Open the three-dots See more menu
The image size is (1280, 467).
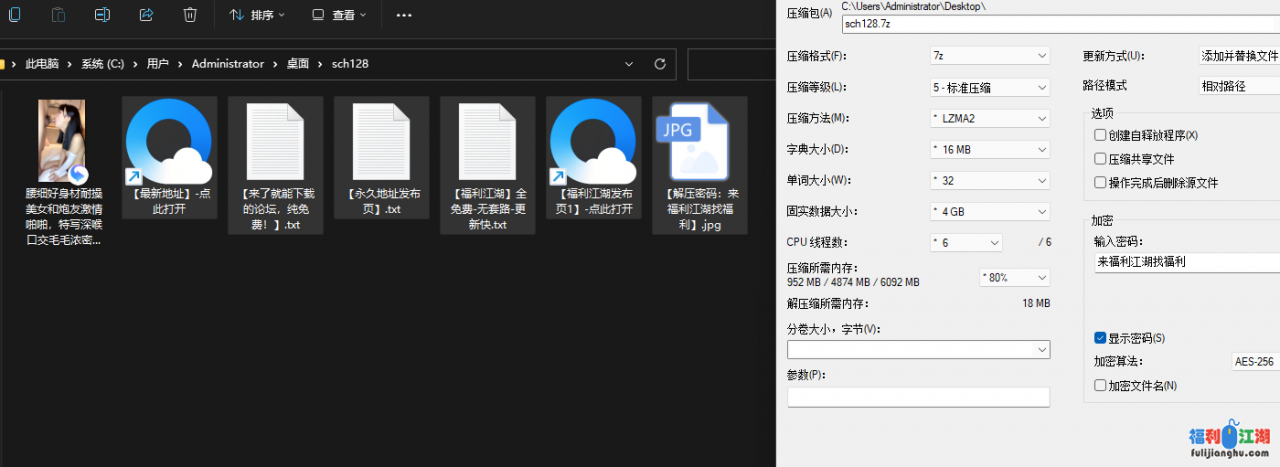point(404,15)
